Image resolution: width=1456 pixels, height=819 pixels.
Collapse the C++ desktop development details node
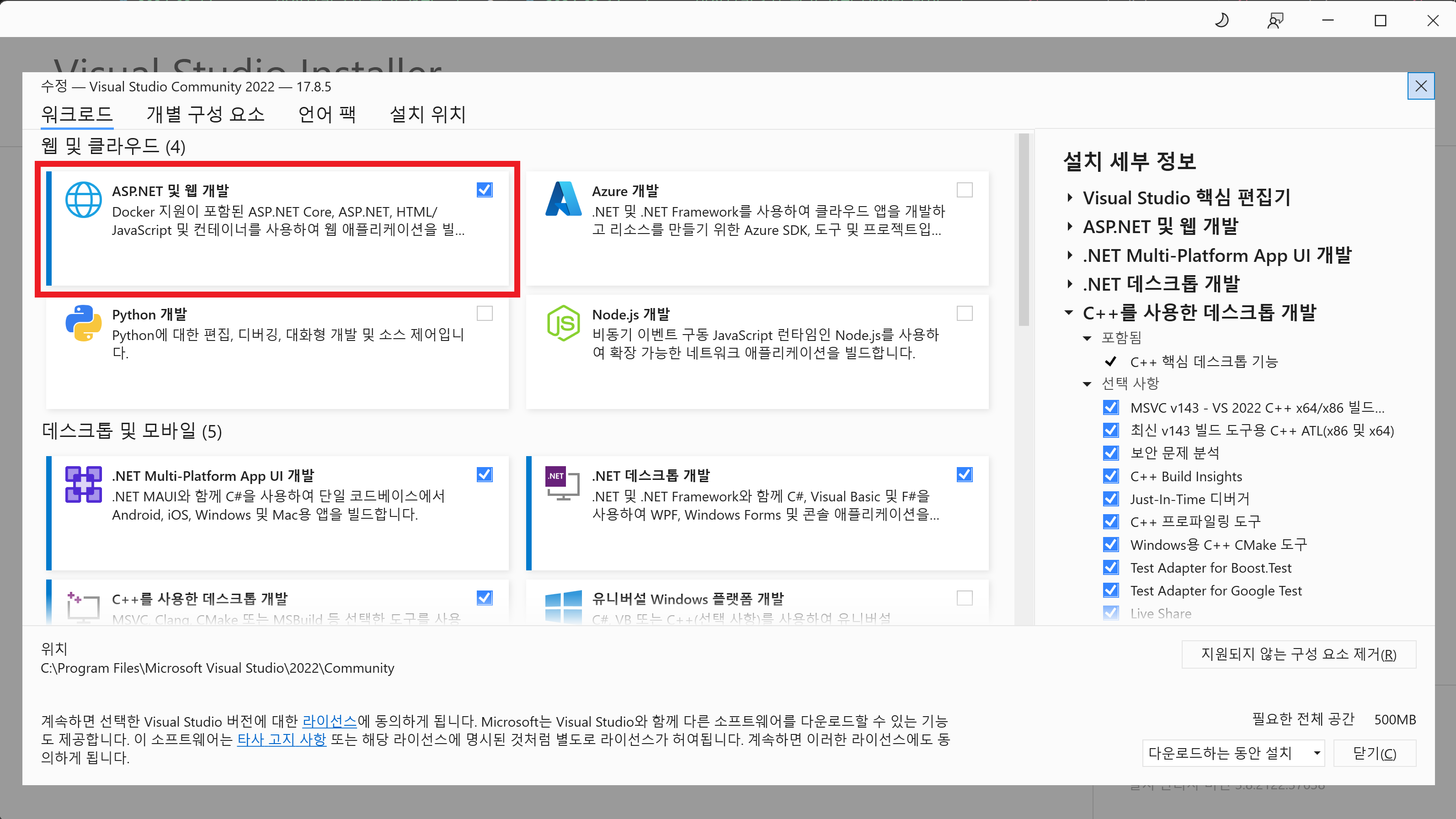tap(1069, 313)
